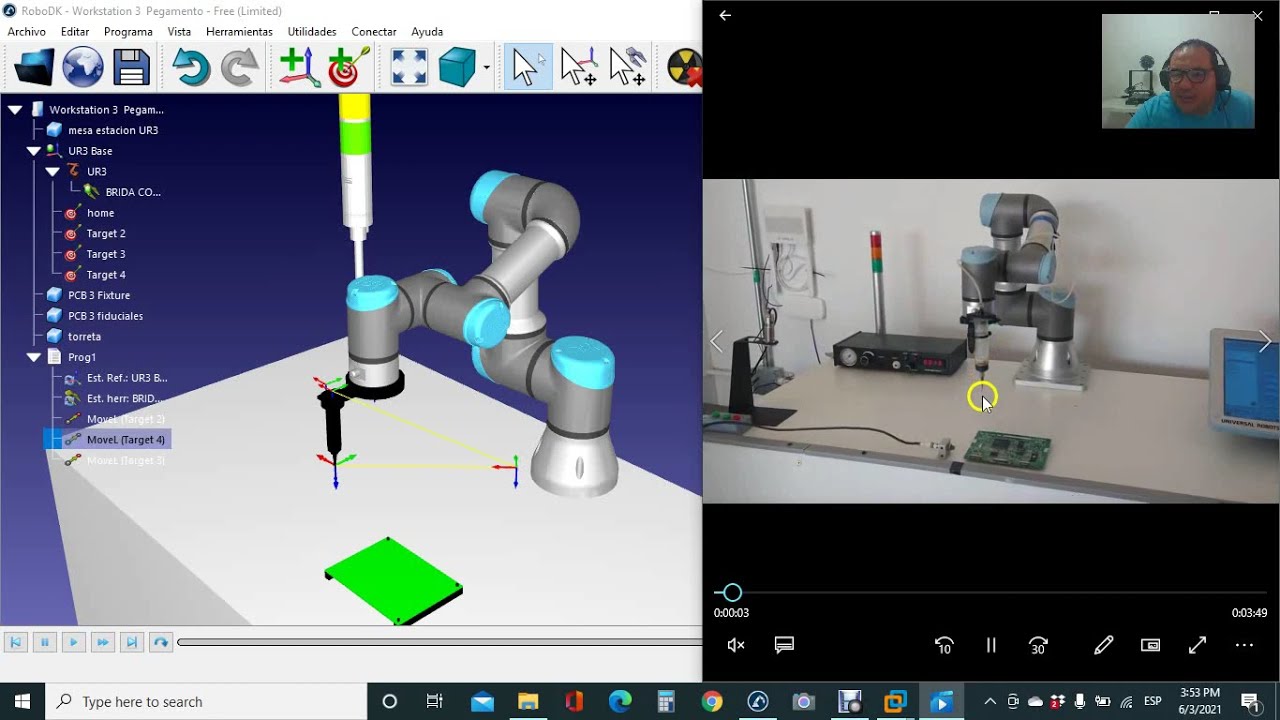Open the Archivo menu
The image size is (1280, 720).
coord(27,32)
